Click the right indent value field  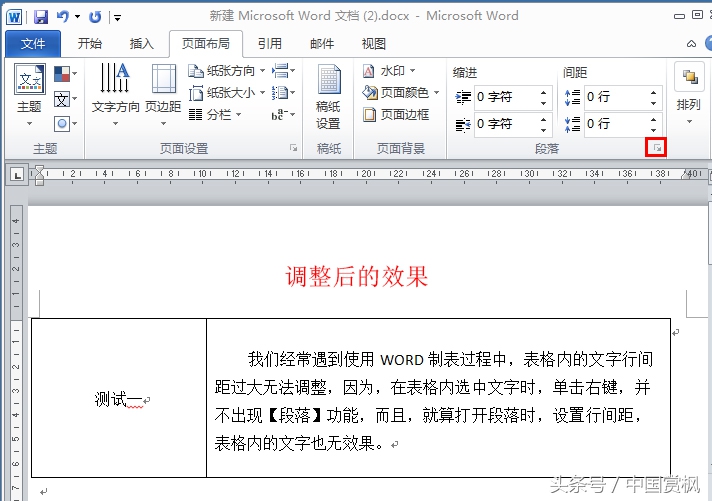(x=505, y=124)
